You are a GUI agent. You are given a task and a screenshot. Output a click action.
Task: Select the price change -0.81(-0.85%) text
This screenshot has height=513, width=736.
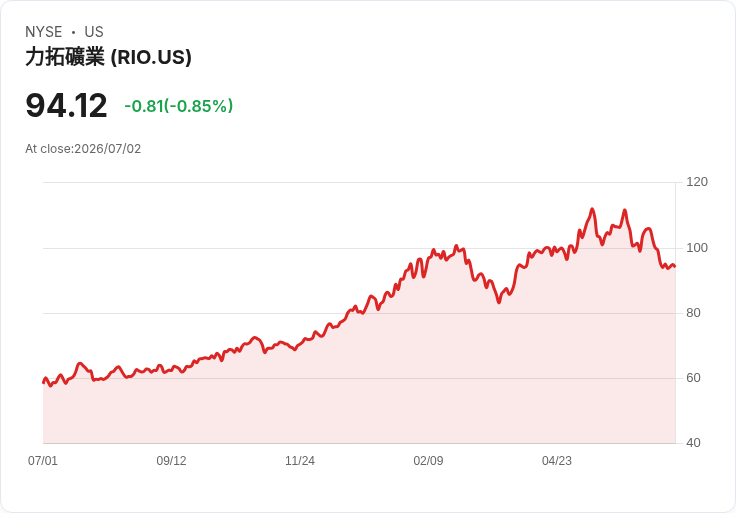[178, 106]
